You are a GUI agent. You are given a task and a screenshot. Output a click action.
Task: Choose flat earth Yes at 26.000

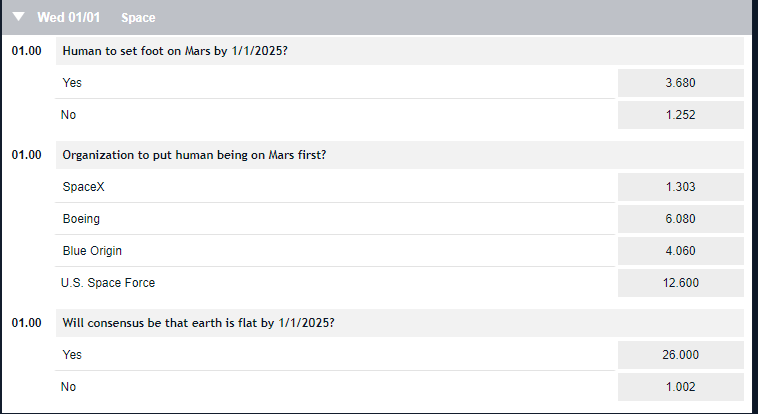[681, 355]
